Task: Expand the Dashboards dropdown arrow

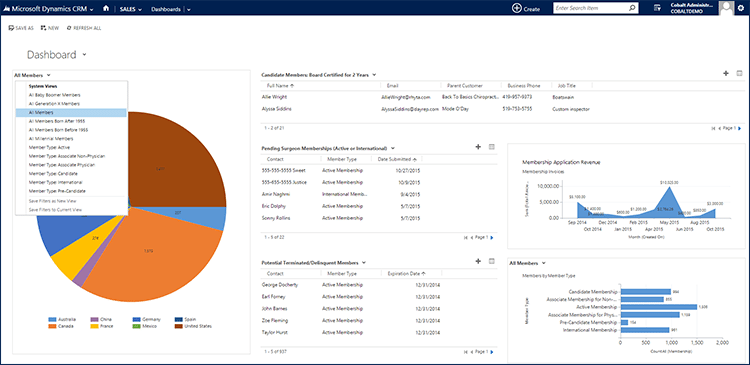Action: click(189, 9)
